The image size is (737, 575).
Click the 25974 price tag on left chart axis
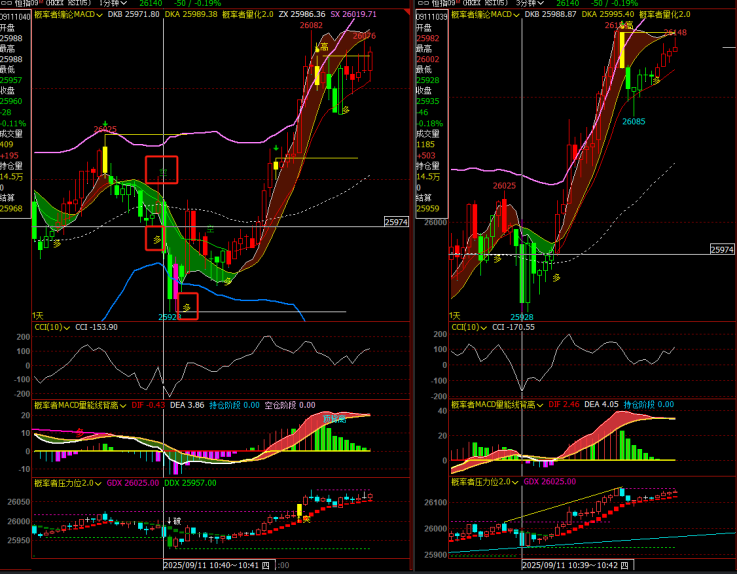point(396,223)
